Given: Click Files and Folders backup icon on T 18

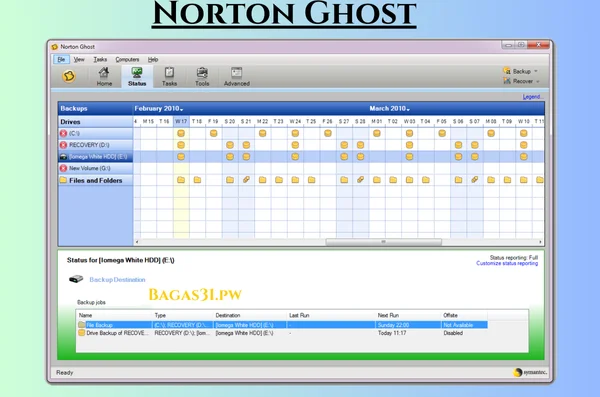Looking at the screenshot, I should [197, 180].
